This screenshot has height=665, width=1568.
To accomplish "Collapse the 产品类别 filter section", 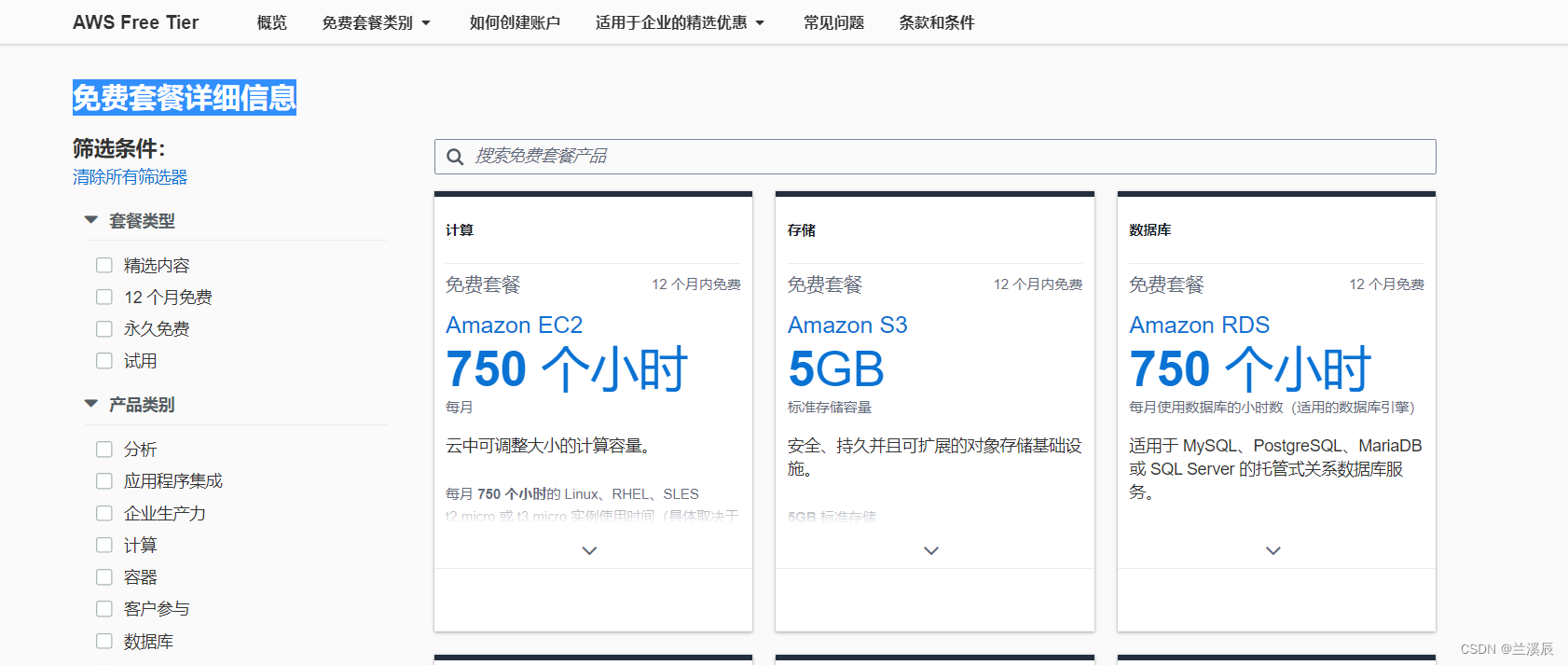I will click(x=91, y=404).
